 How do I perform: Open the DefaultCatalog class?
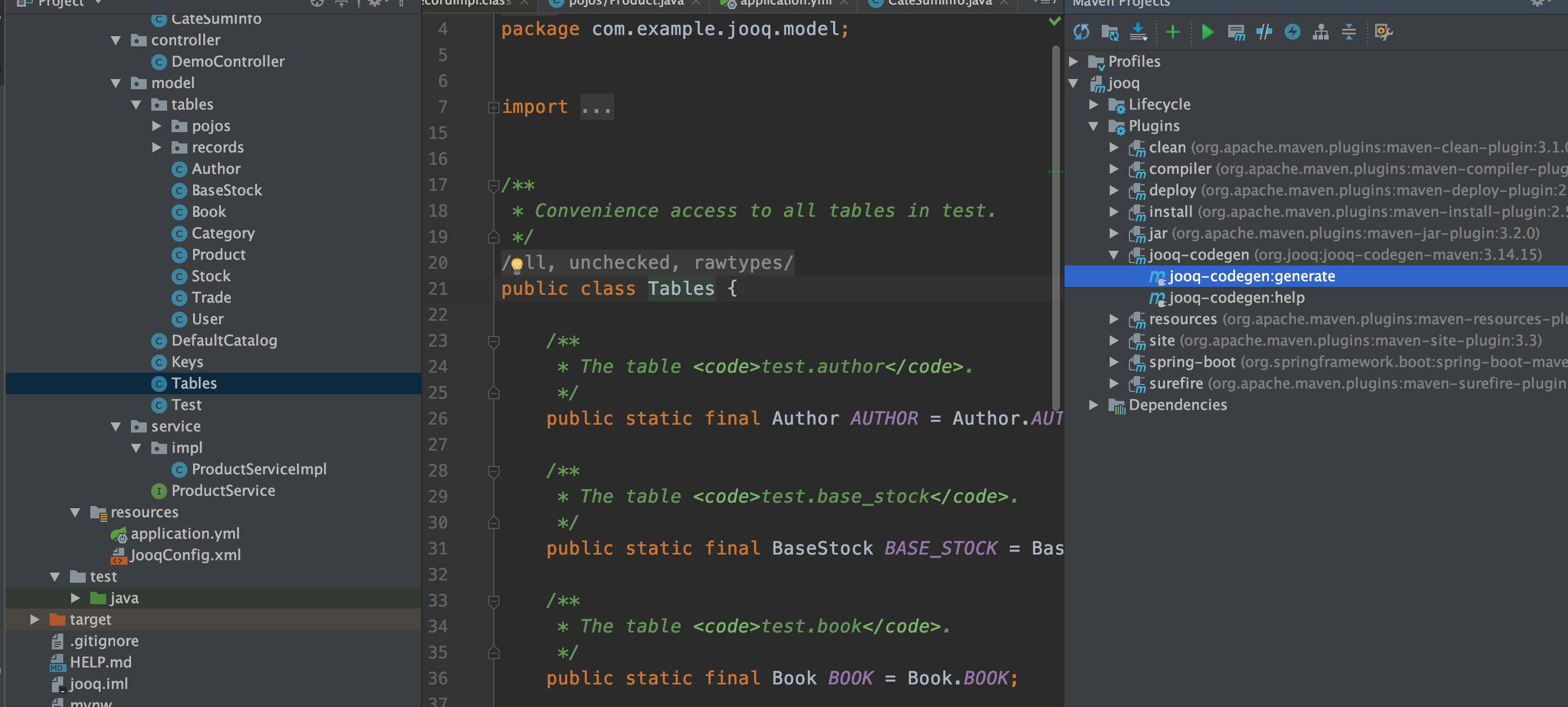[224, 341]
